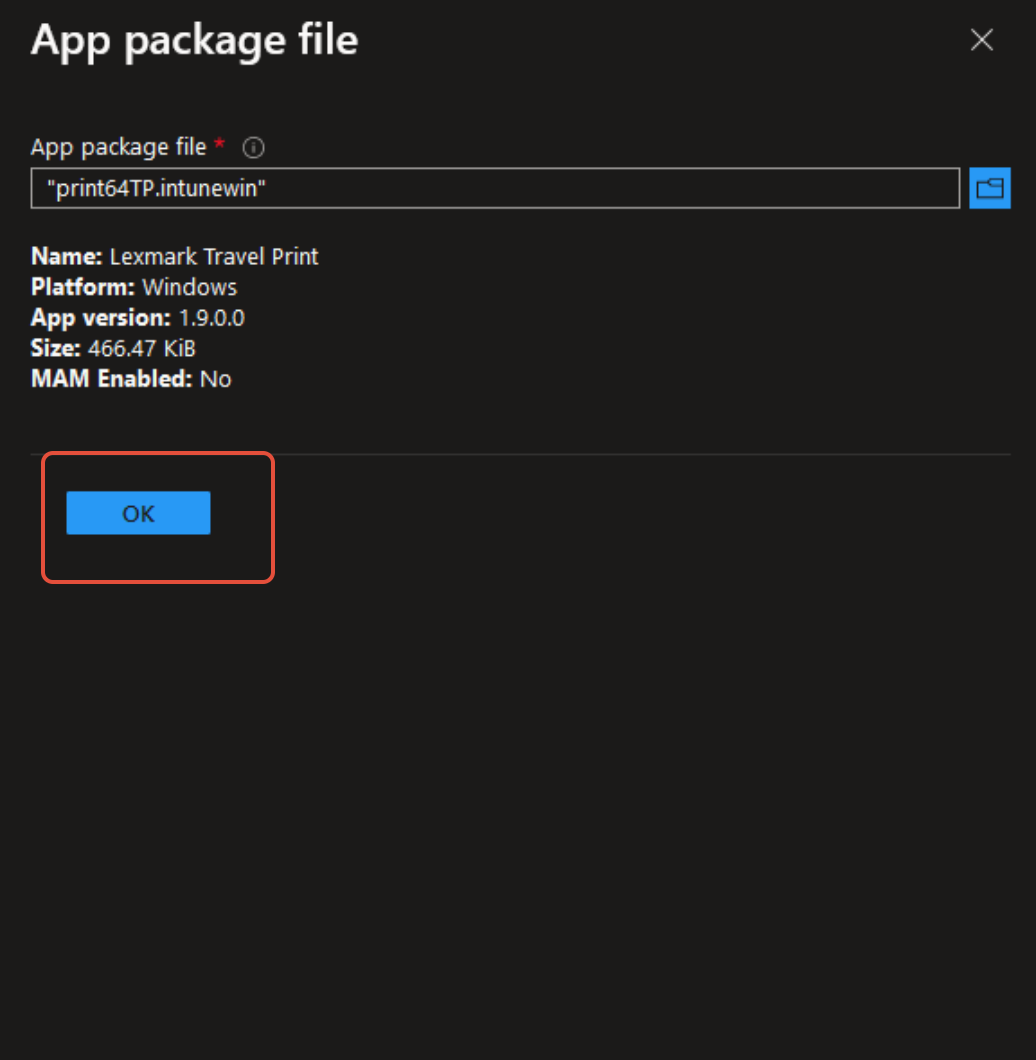The width and height of the screenshot is (1036, 1060).
Task: Show info tooltip for App package file
Action: 254,147
